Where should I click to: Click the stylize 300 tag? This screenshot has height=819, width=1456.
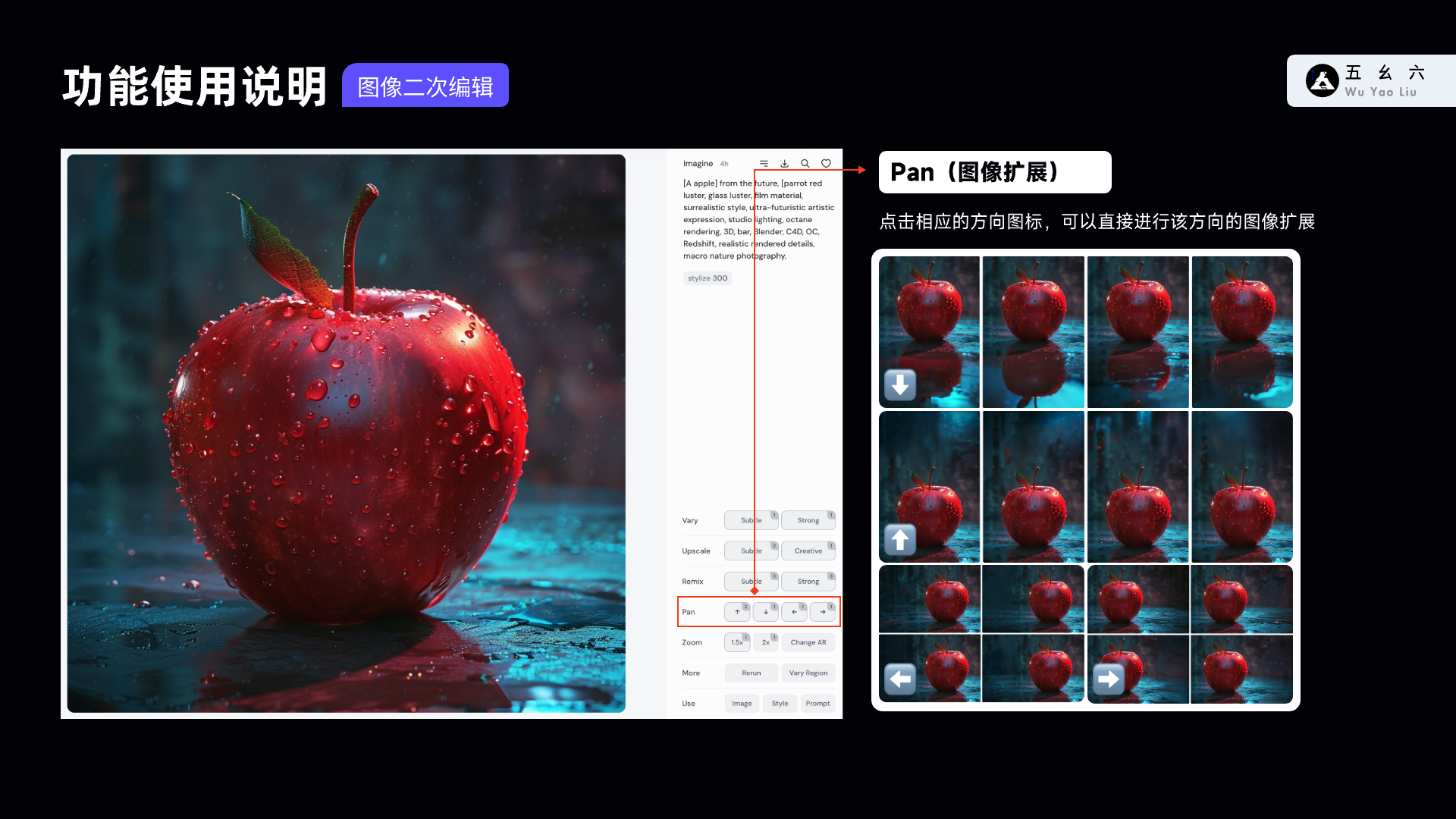(707, 278)
